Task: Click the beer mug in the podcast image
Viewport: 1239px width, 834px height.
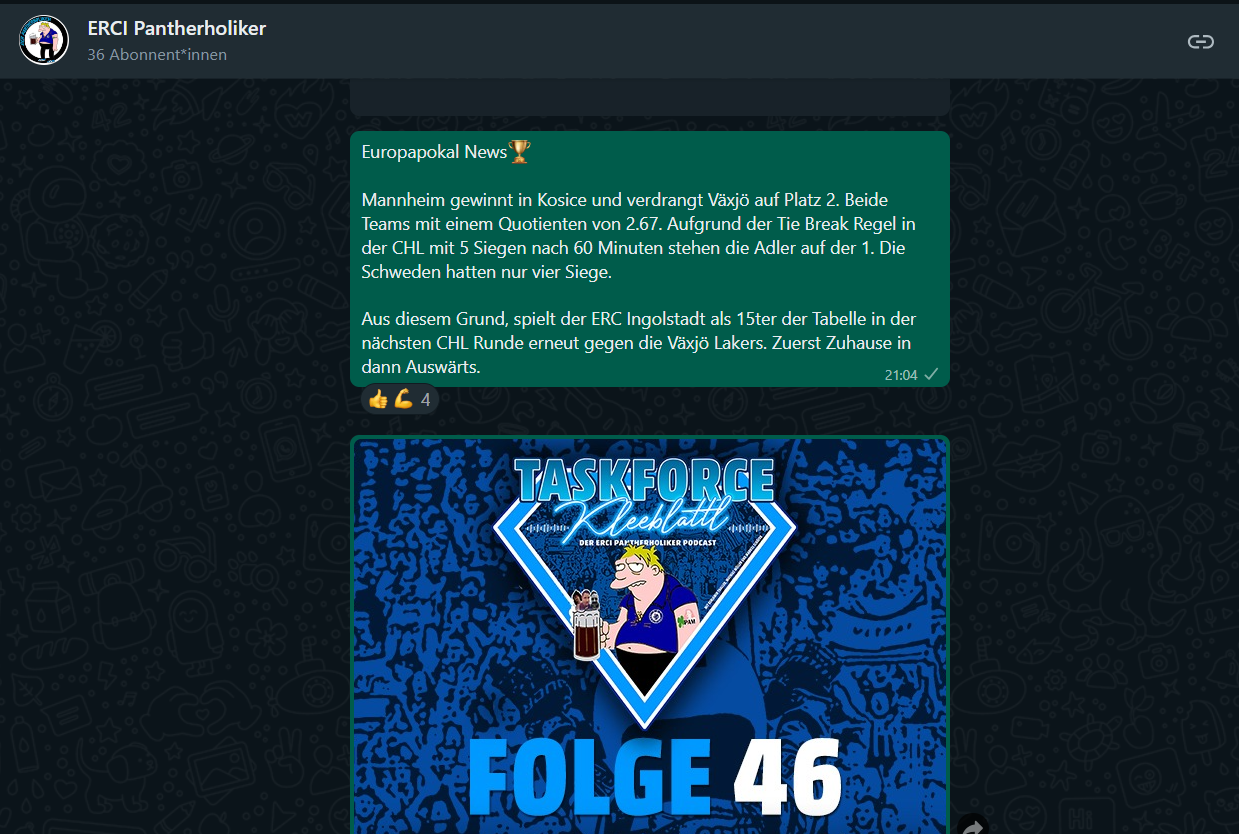Action: (589, 625)
